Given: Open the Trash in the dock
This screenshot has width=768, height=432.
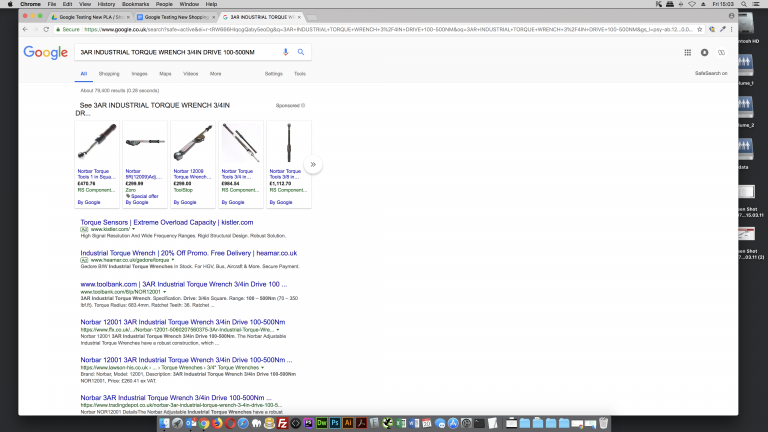Looking at the screenshot, I should (603, 423).
